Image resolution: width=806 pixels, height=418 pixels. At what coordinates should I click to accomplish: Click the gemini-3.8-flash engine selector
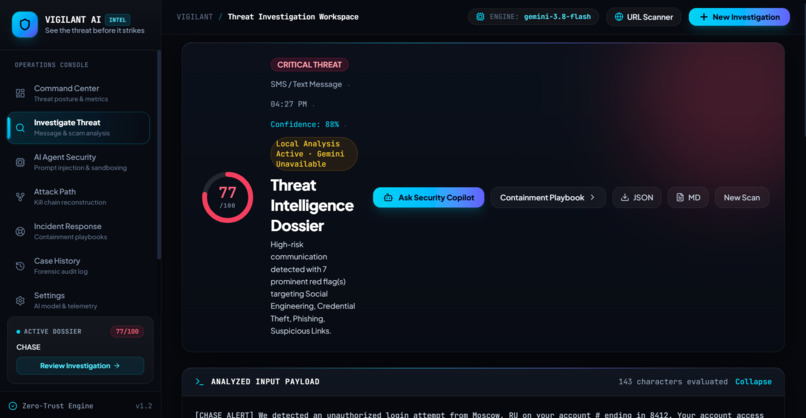point(533,17)
